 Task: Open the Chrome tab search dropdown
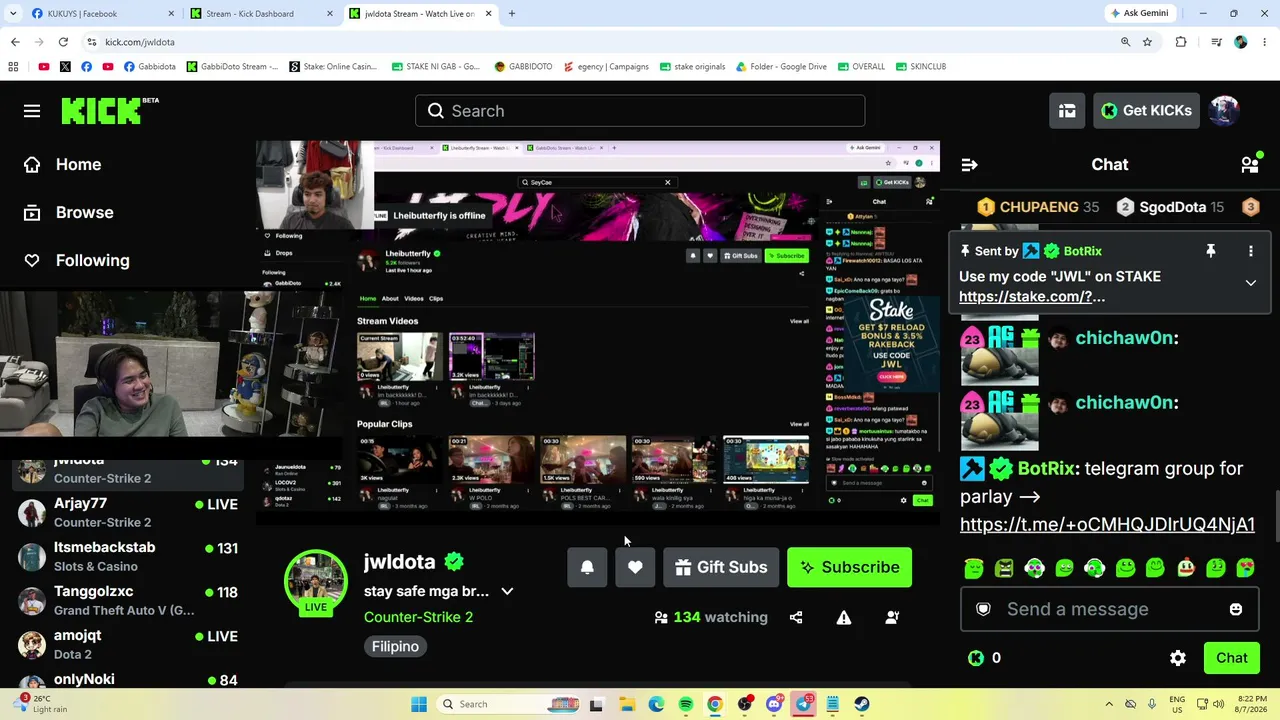click(x=14, y=14)
